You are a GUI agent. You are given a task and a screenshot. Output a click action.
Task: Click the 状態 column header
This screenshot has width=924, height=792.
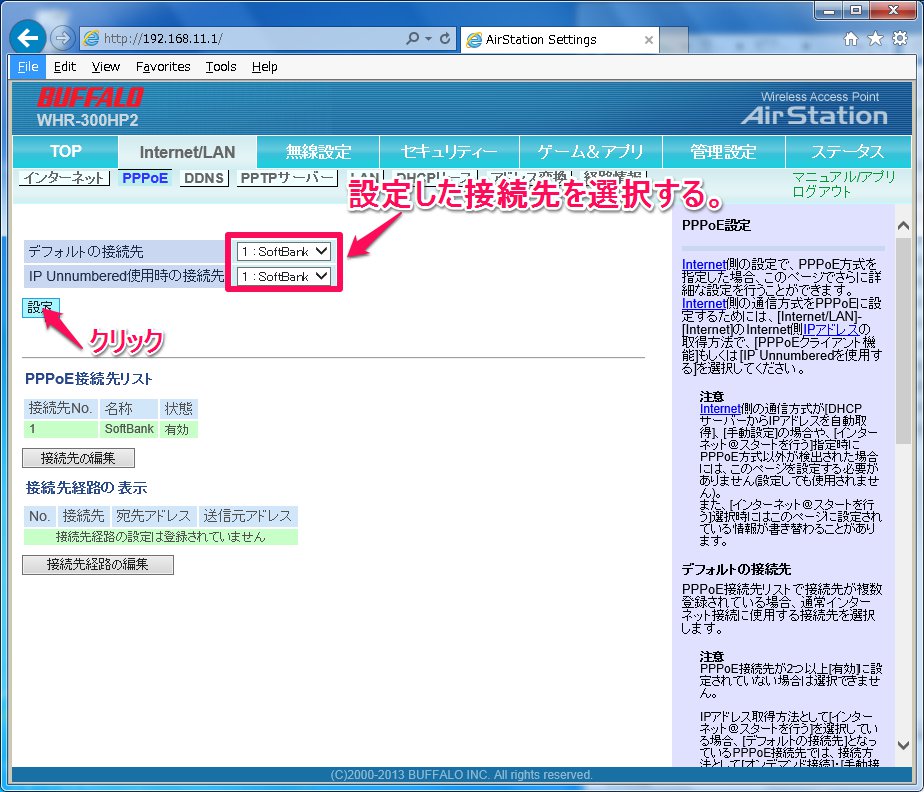tap(179, 408)
